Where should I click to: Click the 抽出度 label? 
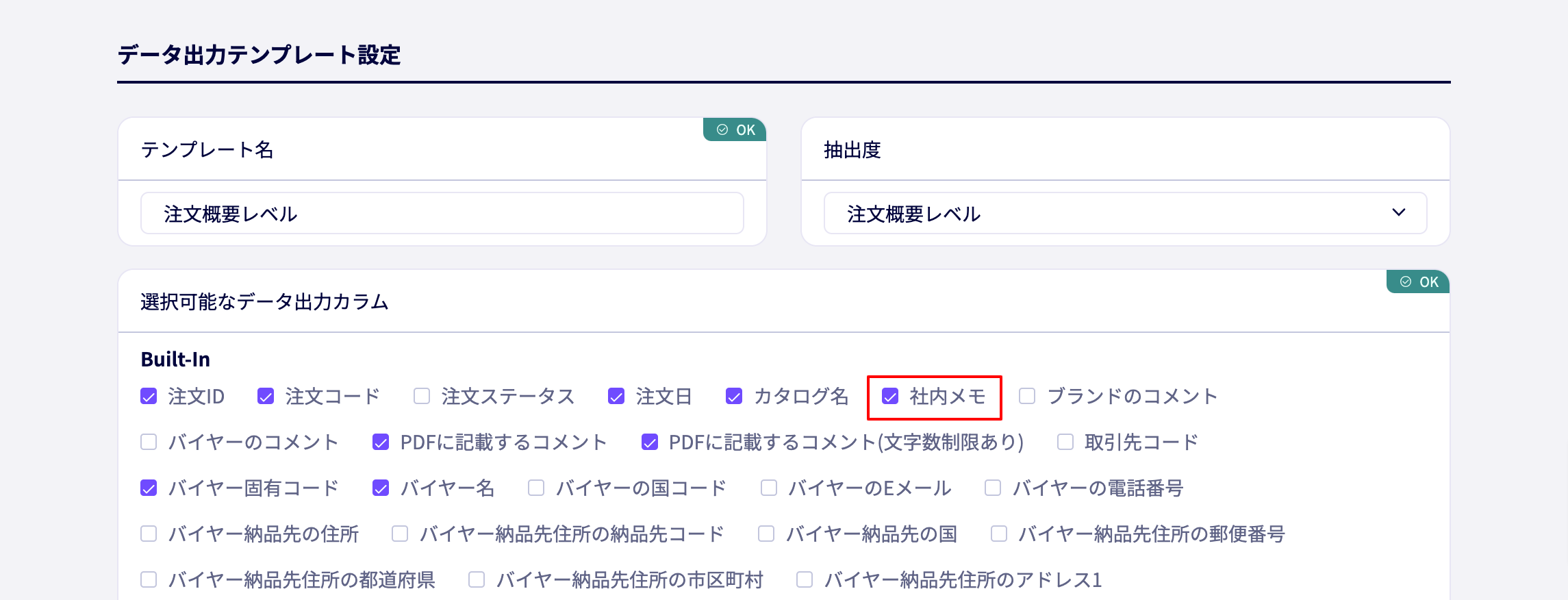click(x=852, y=150)
